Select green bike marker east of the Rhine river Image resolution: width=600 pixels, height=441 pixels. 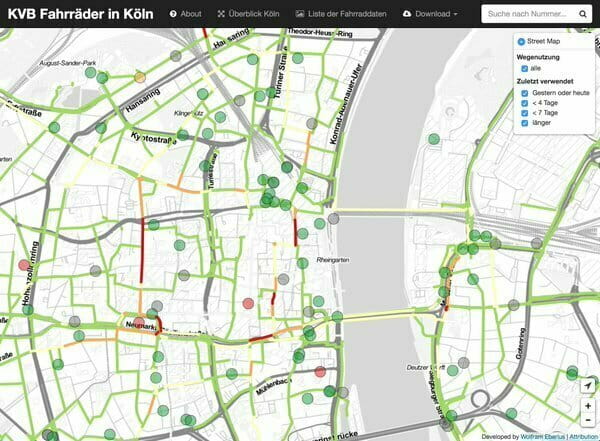[434, 139]
